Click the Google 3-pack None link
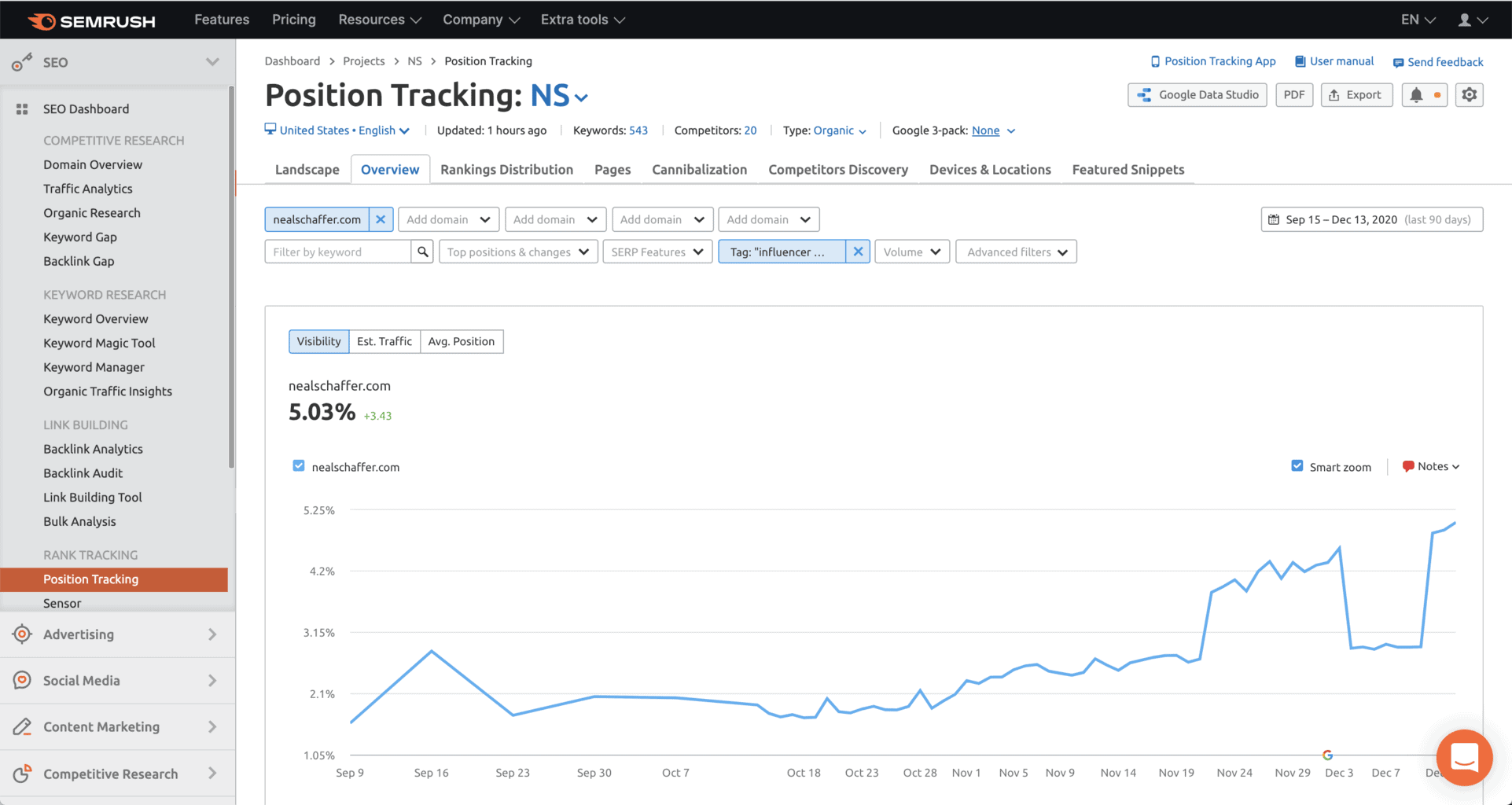The width and height of the screenshot is (1512, 805). coord(985,130)
